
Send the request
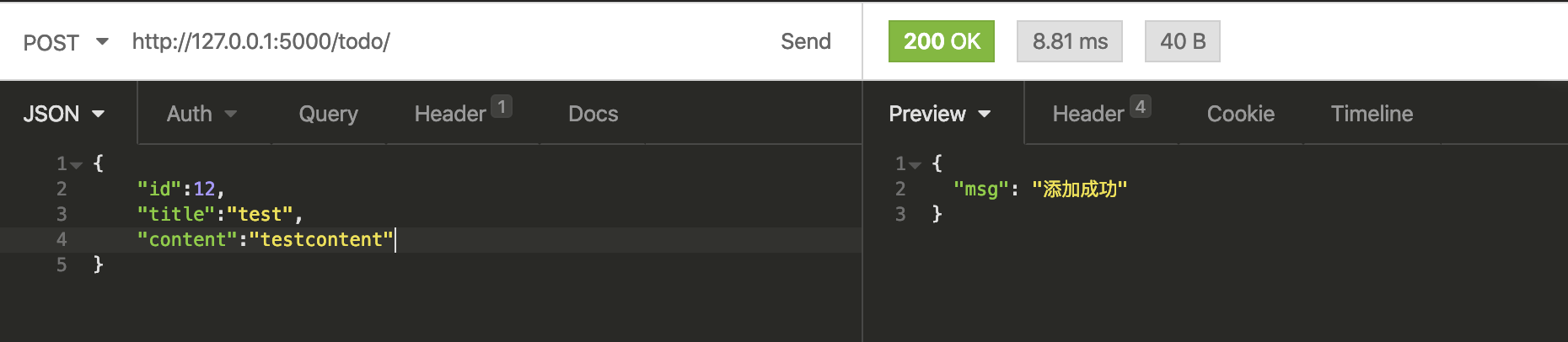point(805,42)
